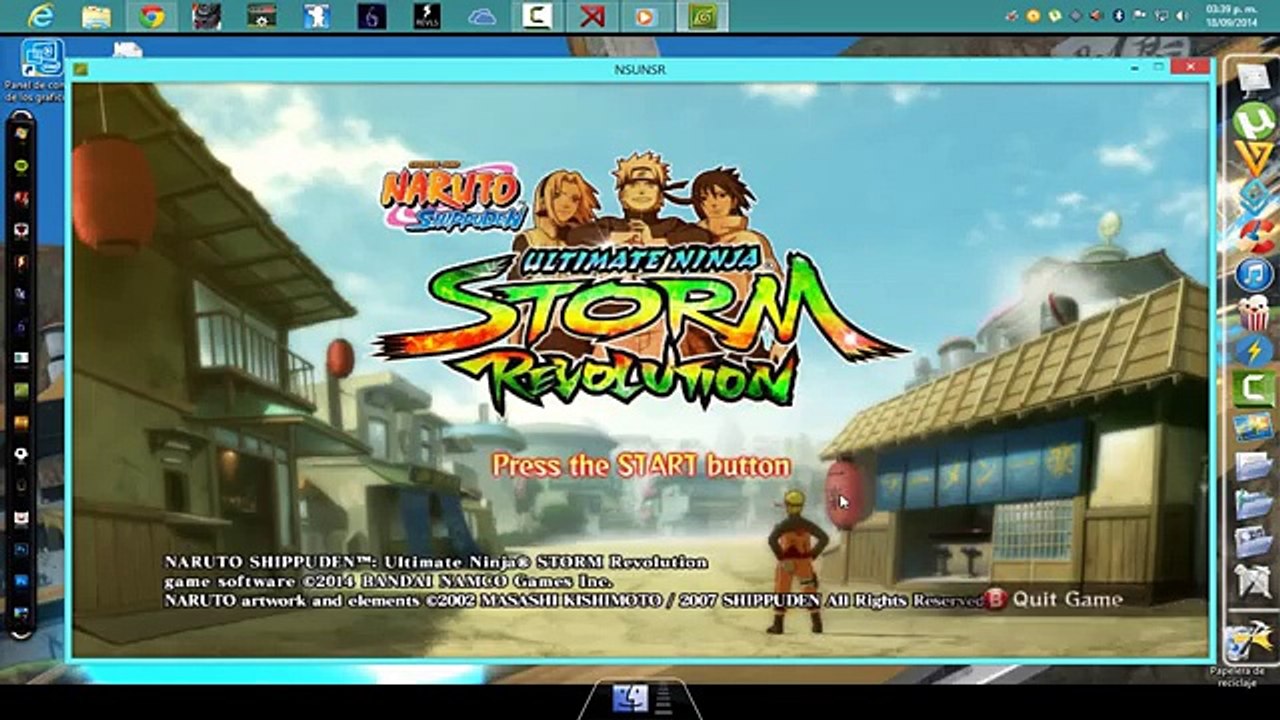Close the NSUNSR game window

[1190, 68]
